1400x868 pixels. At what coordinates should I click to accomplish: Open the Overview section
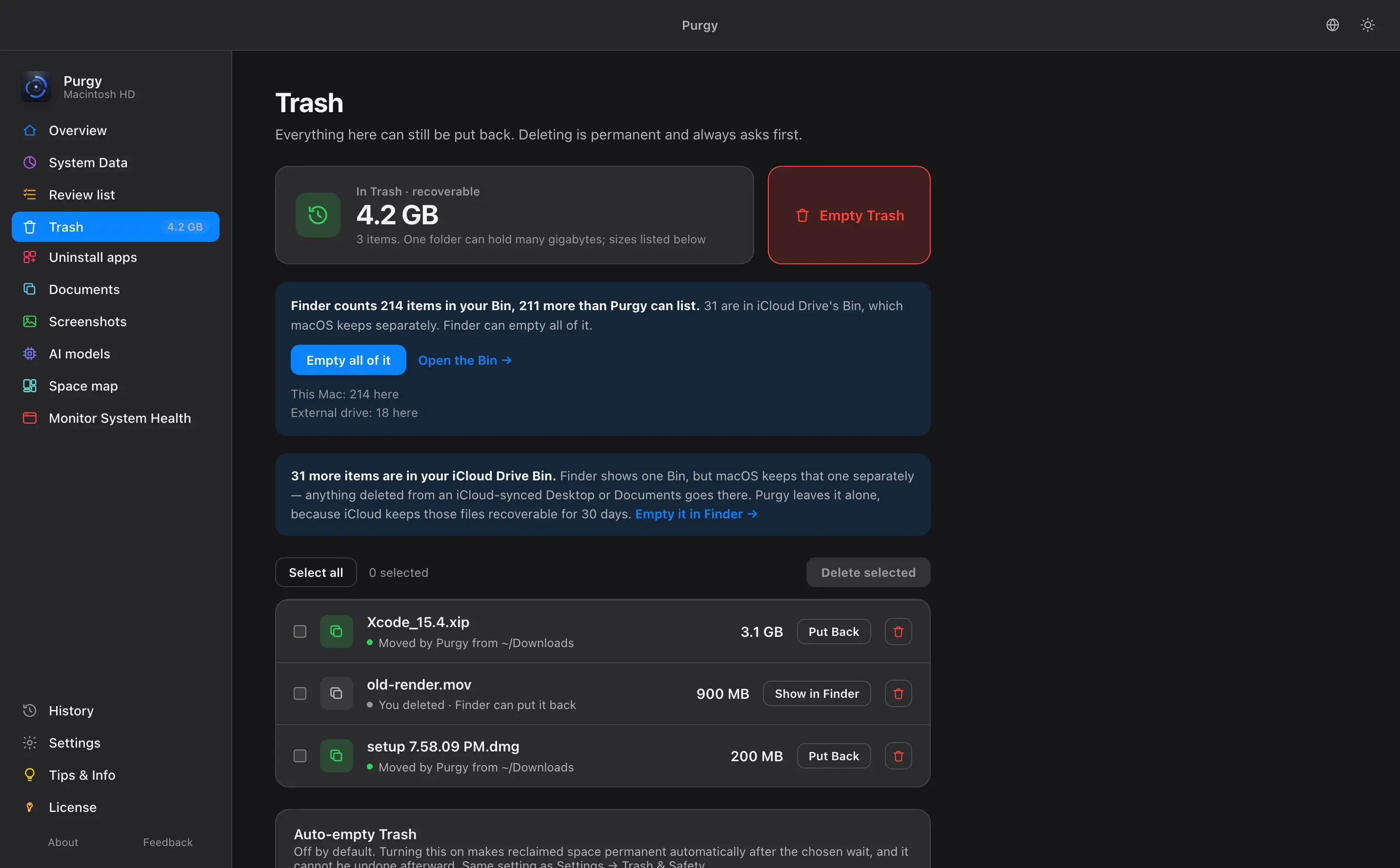(116, 130)
